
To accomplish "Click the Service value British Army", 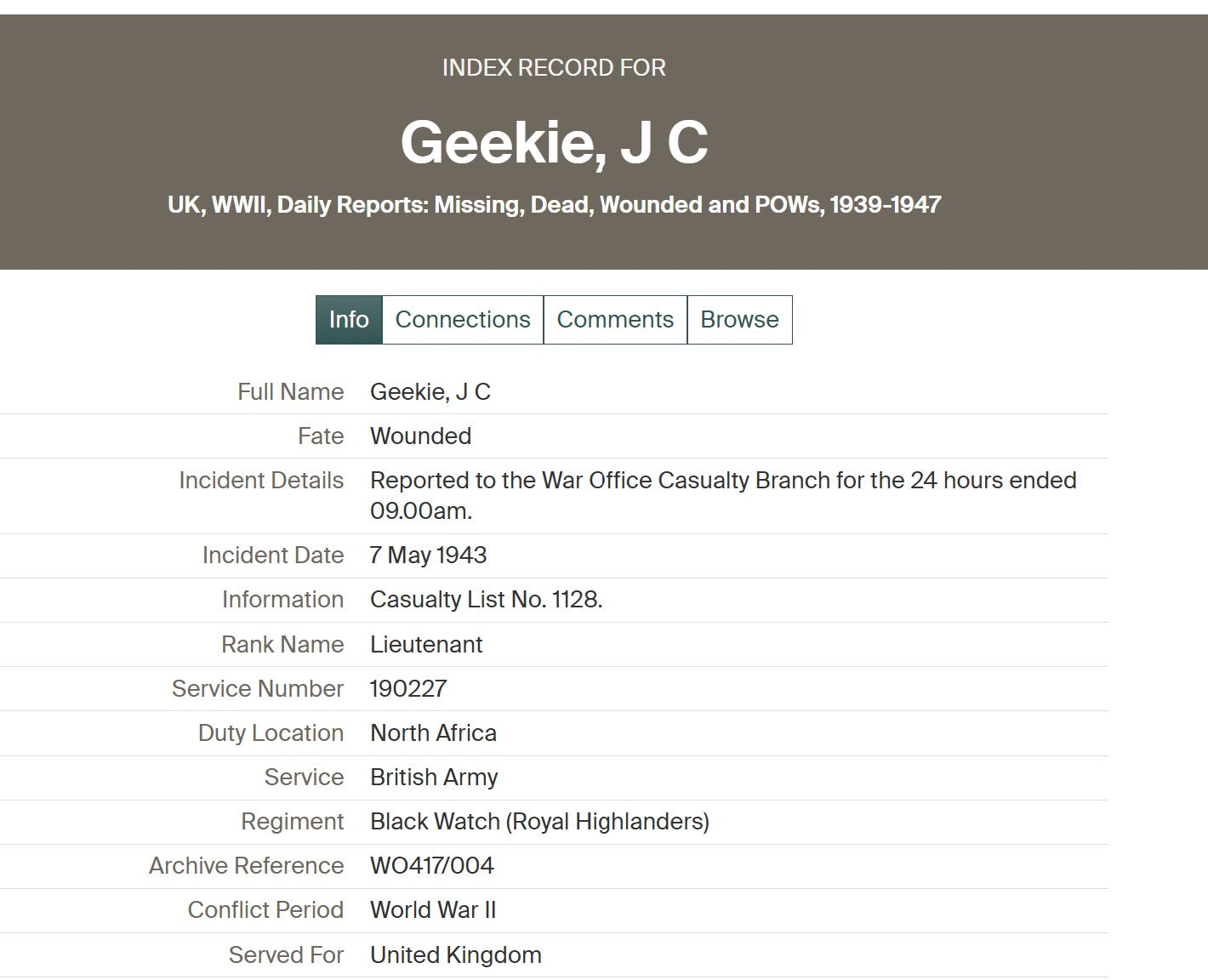I will 434,778.
